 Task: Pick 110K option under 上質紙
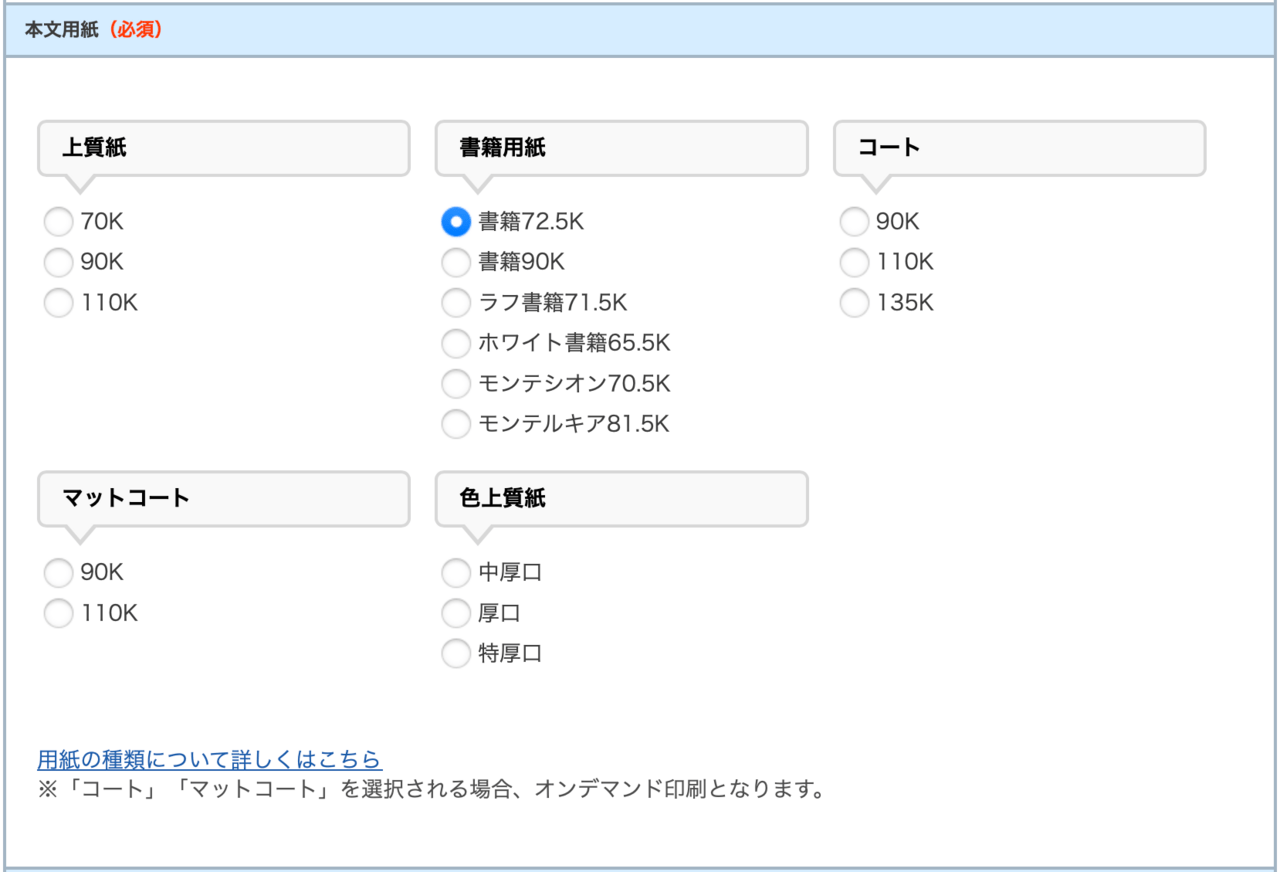(x=59, y=303)
